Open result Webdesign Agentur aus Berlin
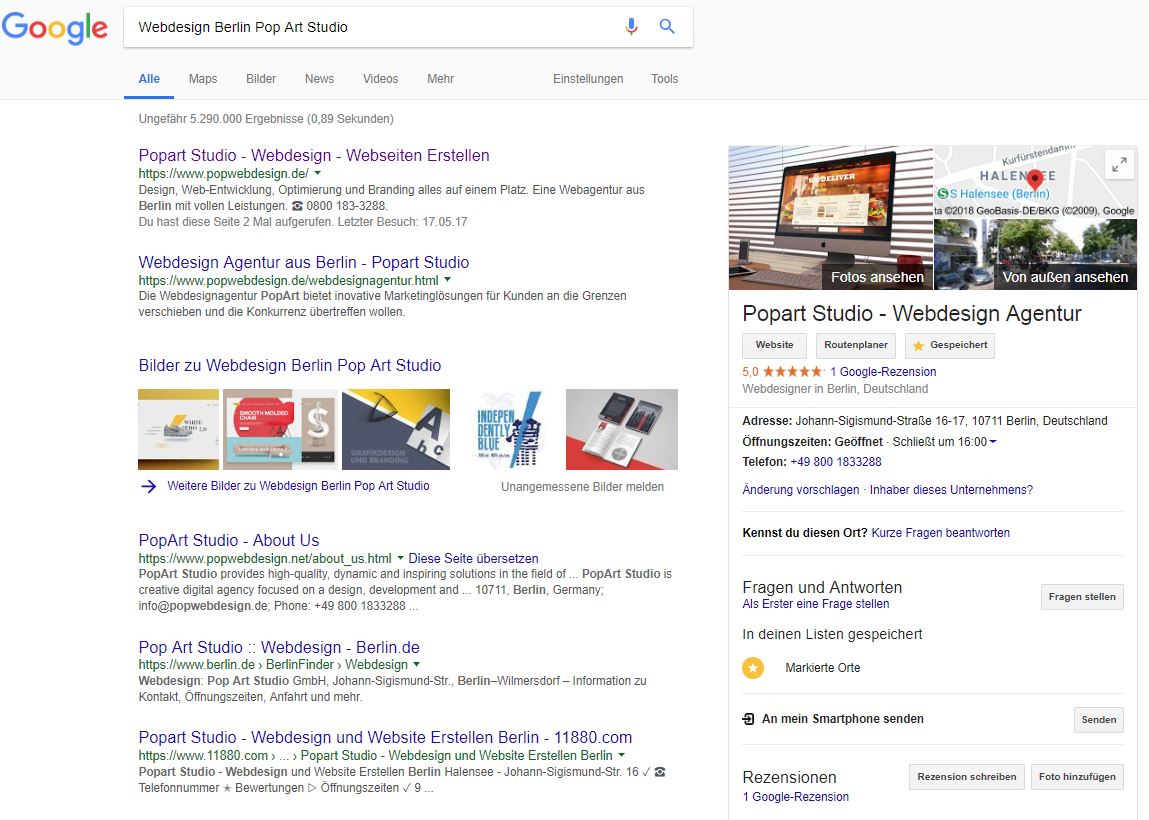The width and height of the screenshot is (1149, 820). (x=303, y=262)
